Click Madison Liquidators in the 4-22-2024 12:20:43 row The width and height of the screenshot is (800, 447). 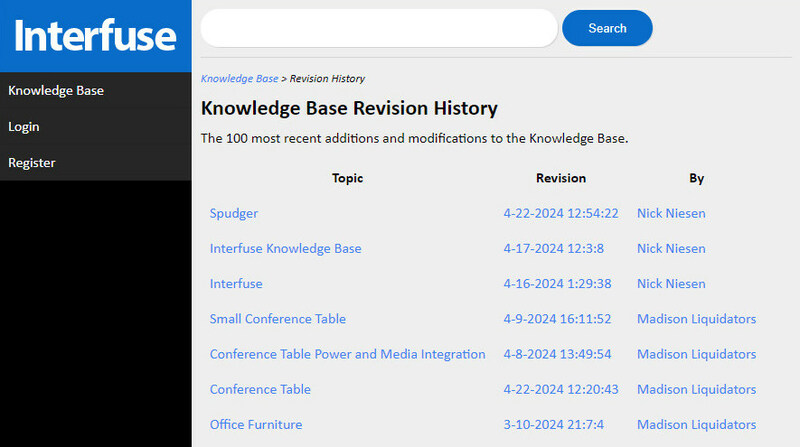[x=696, y=389]
